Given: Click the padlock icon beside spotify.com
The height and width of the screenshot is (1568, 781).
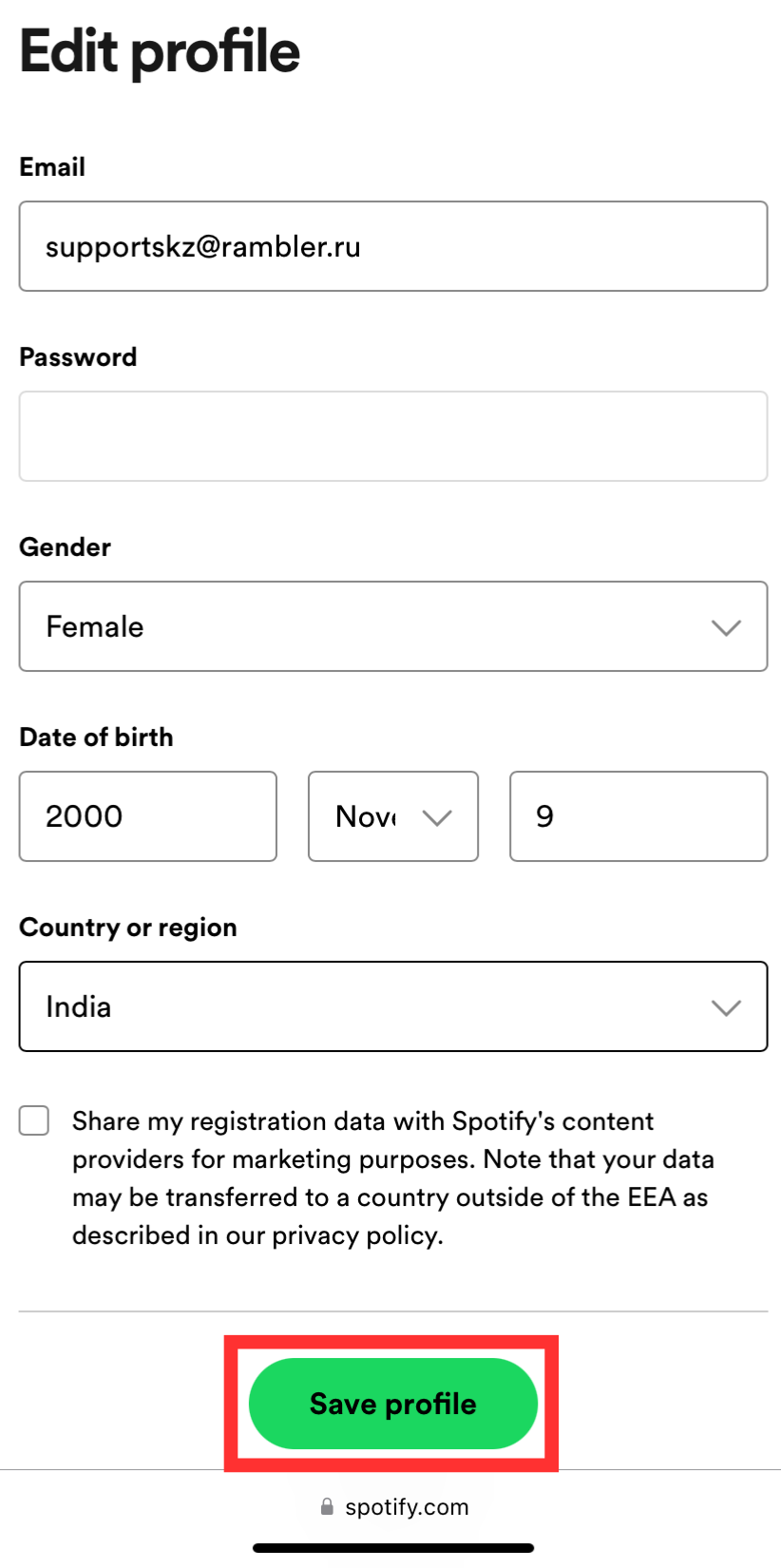Looking at the screenshot, I should point(327,1507).
